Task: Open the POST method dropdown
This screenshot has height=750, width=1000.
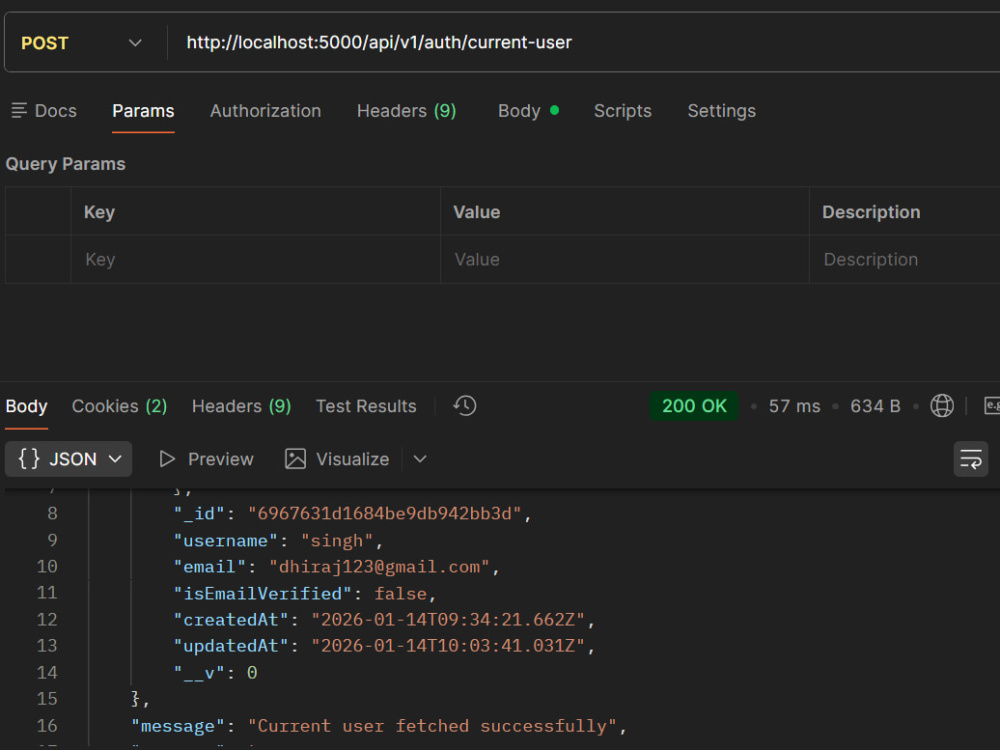Action: click(81, 43)
